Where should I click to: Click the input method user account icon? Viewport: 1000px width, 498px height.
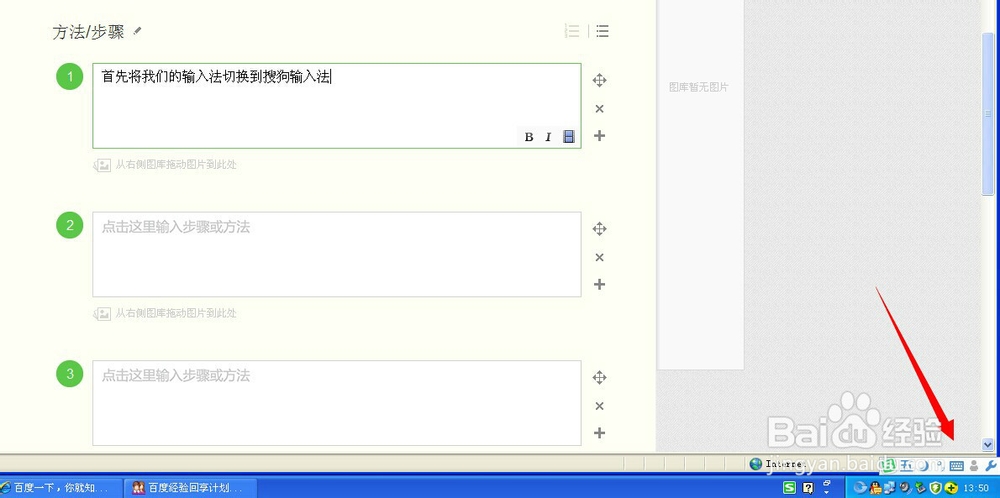[x=974, y=466]
